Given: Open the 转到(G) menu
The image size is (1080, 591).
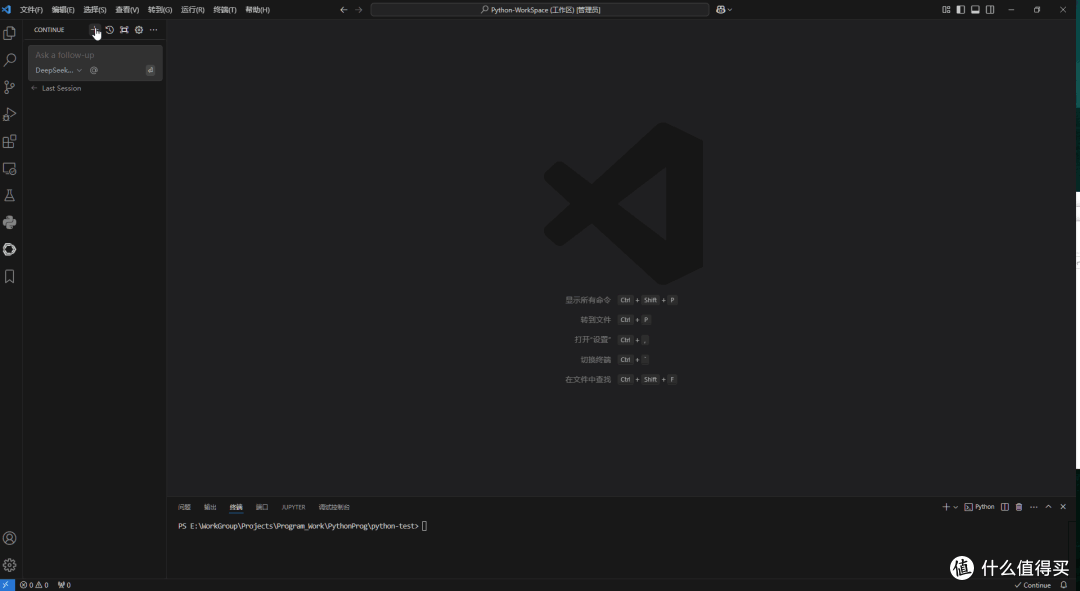Looking at the screenshot, I should (x=160, y=10).
